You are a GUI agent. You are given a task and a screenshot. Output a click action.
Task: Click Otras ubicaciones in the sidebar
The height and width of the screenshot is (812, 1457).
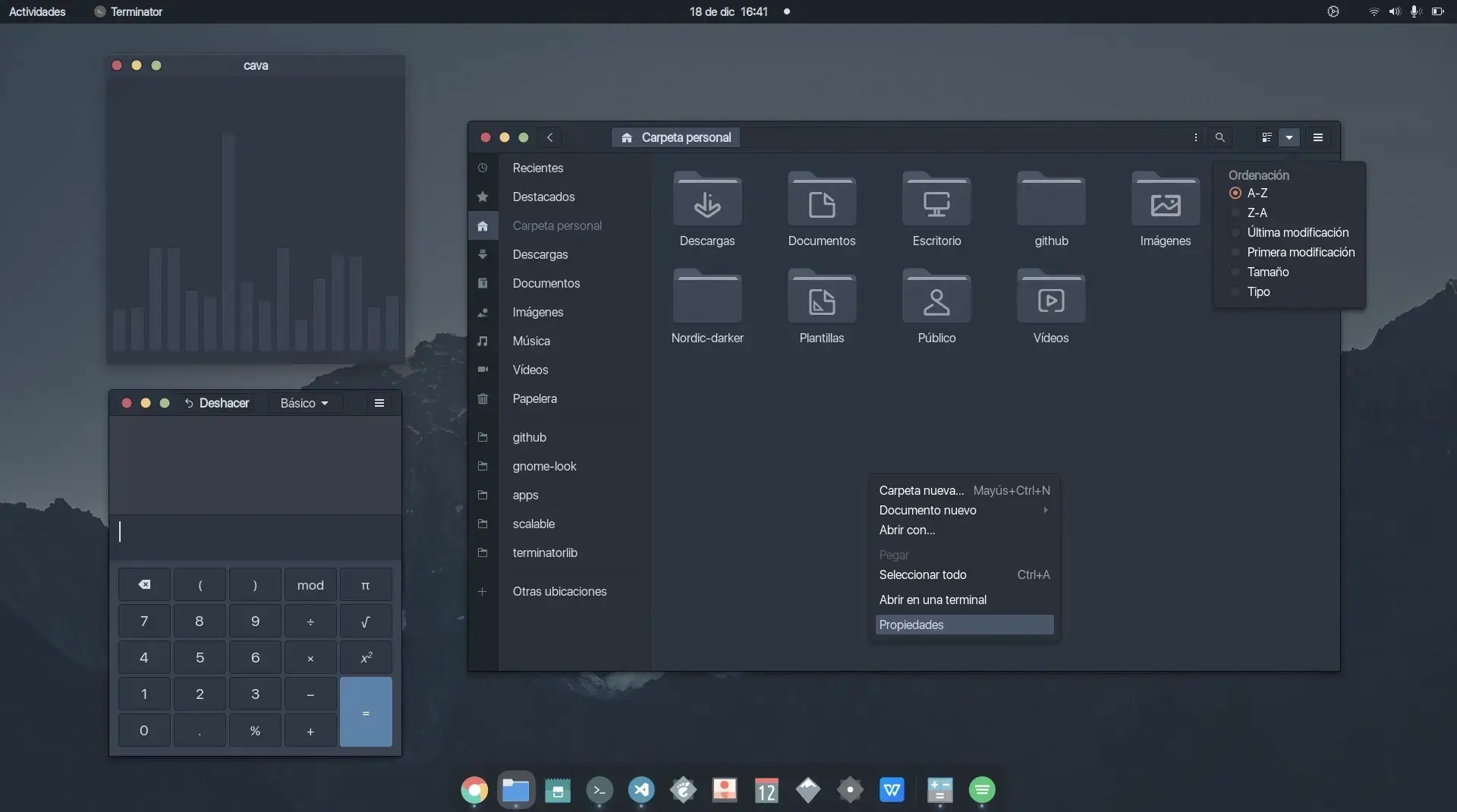(x=559, y=591)
